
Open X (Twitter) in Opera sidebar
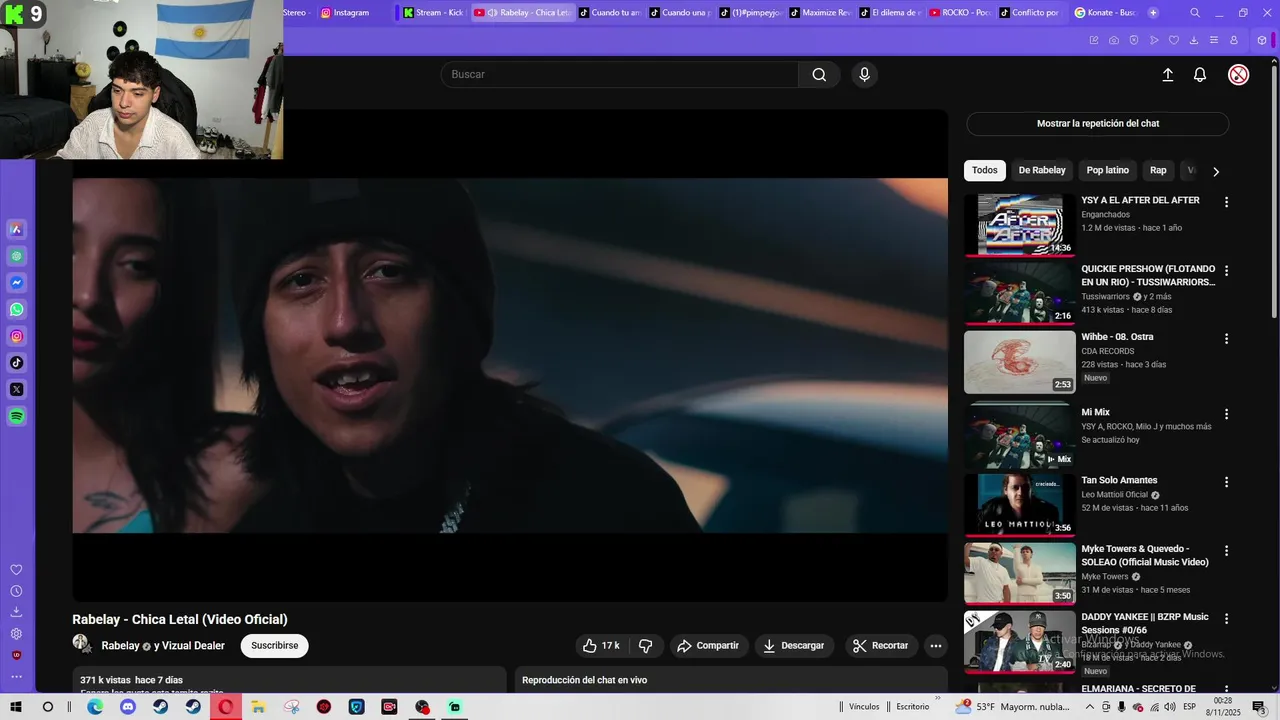click(x=17, y=389)
